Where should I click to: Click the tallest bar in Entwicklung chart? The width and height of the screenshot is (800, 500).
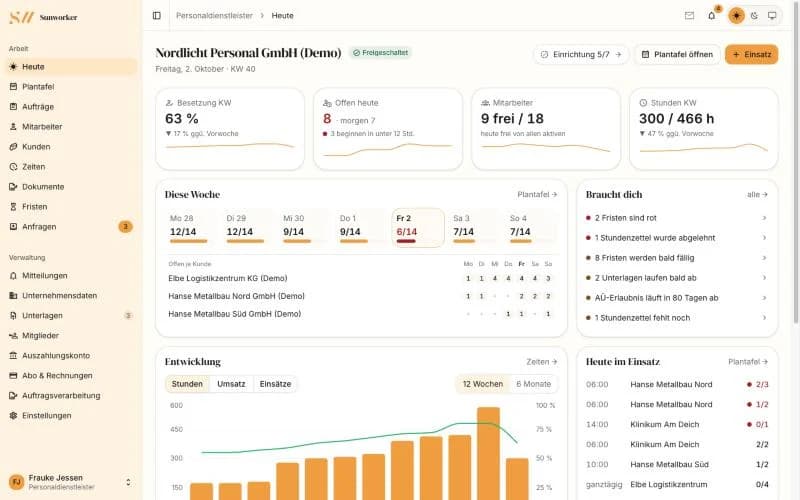click(488, 454)
